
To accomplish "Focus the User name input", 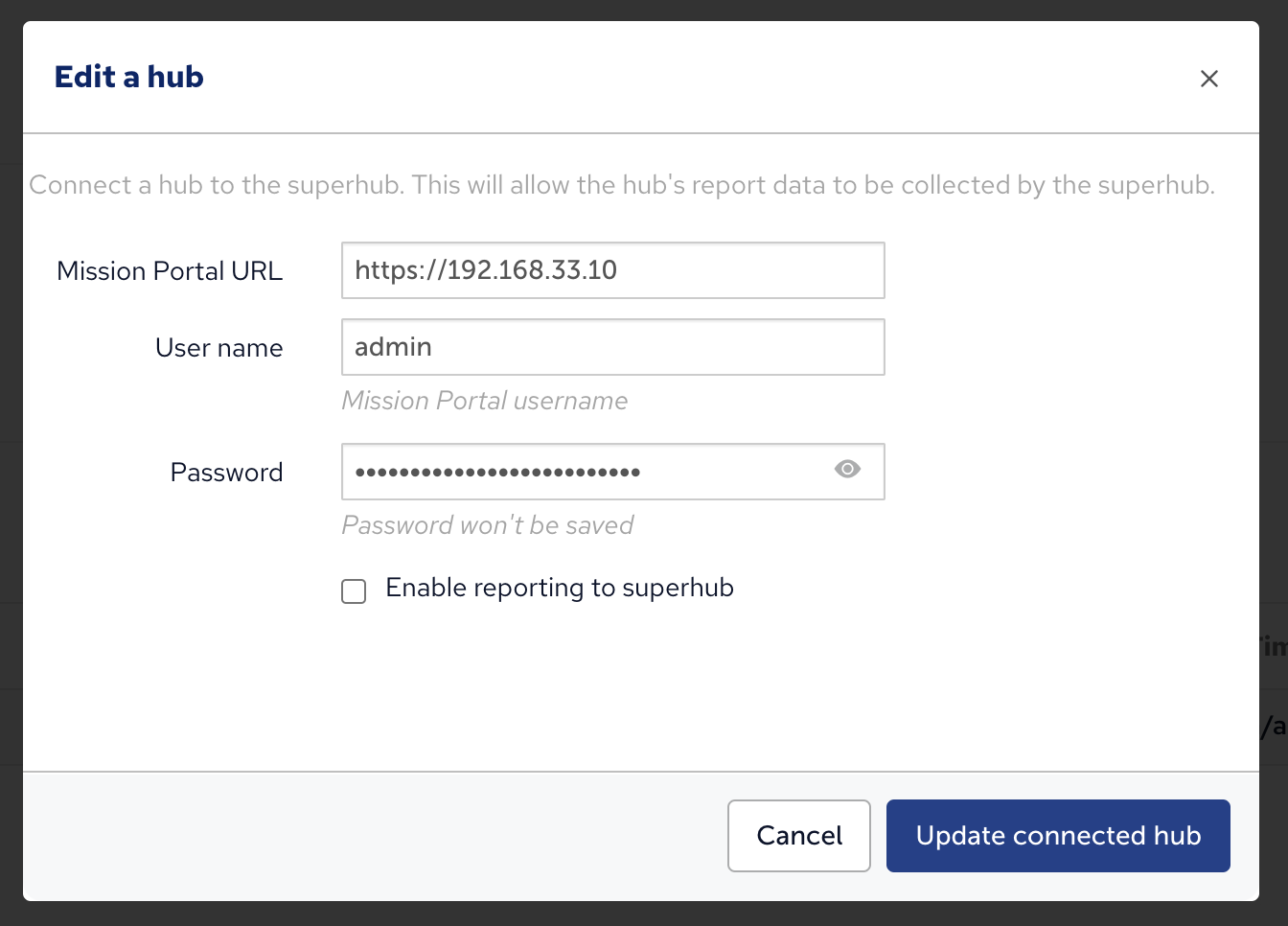I will [612, 347].
